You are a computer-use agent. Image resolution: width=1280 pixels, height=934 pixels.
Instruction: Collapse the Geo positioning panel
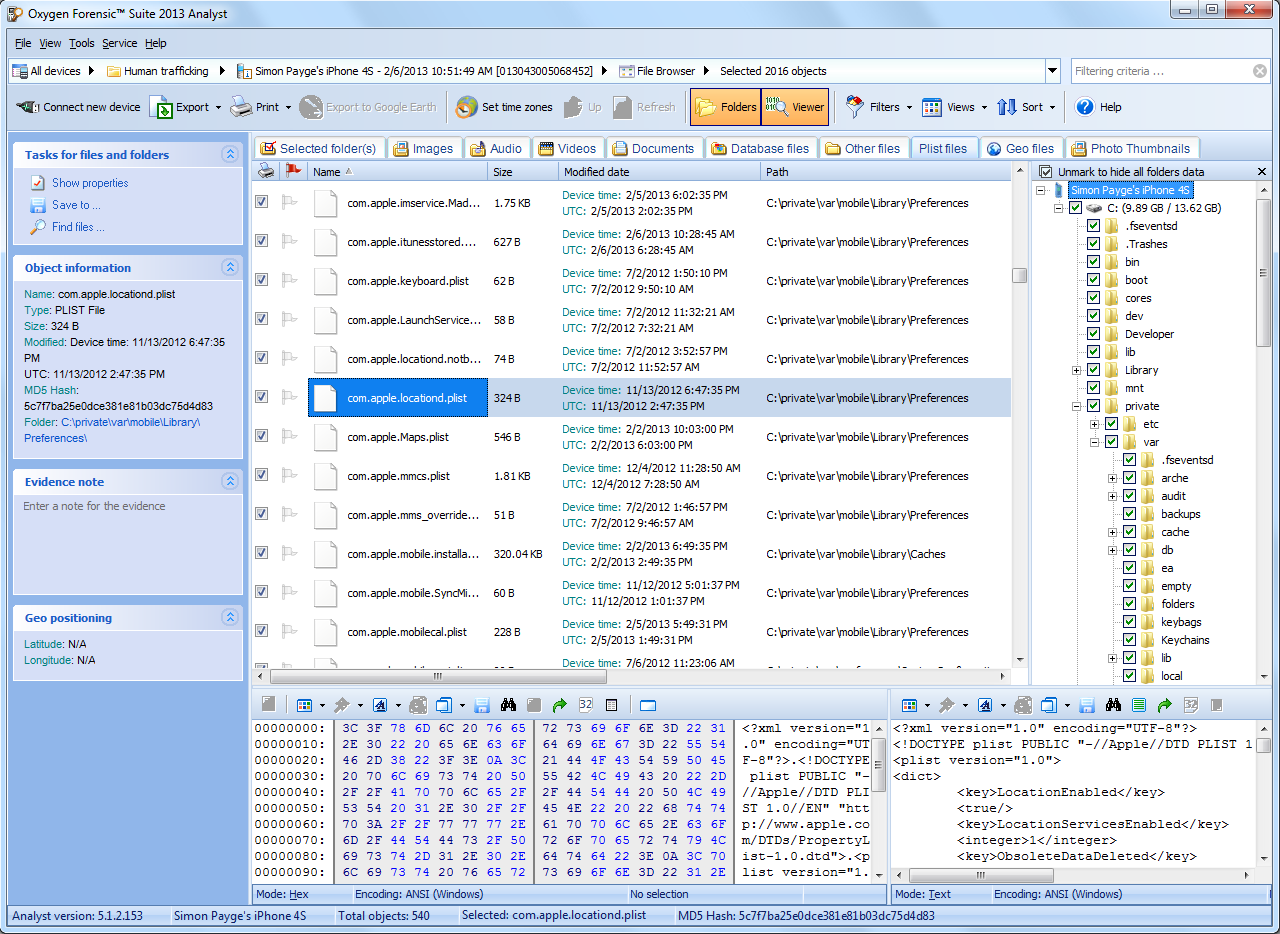point(230,617)
